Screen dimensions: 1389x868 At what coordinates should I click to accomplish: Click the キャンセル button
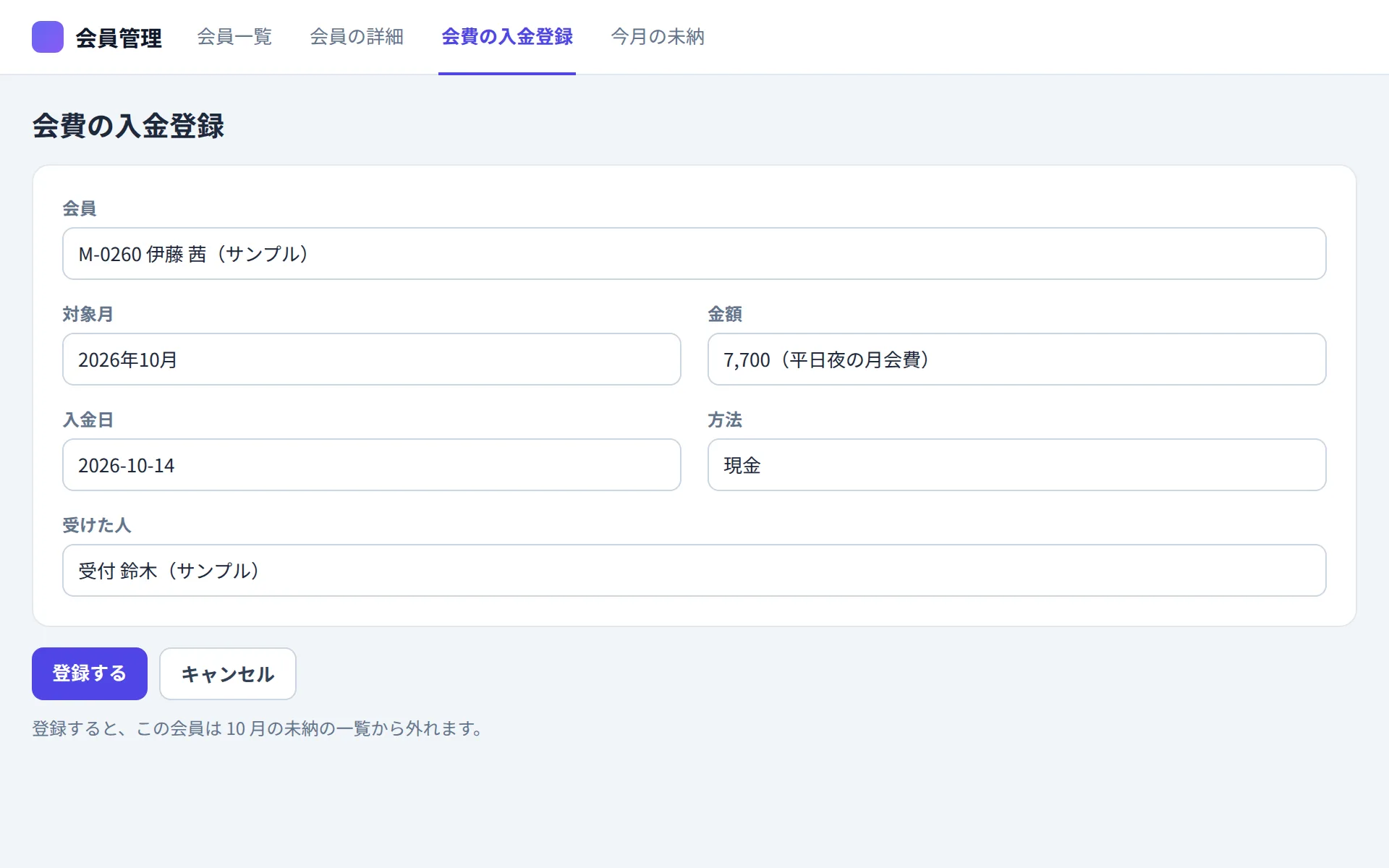click(228, 673)
